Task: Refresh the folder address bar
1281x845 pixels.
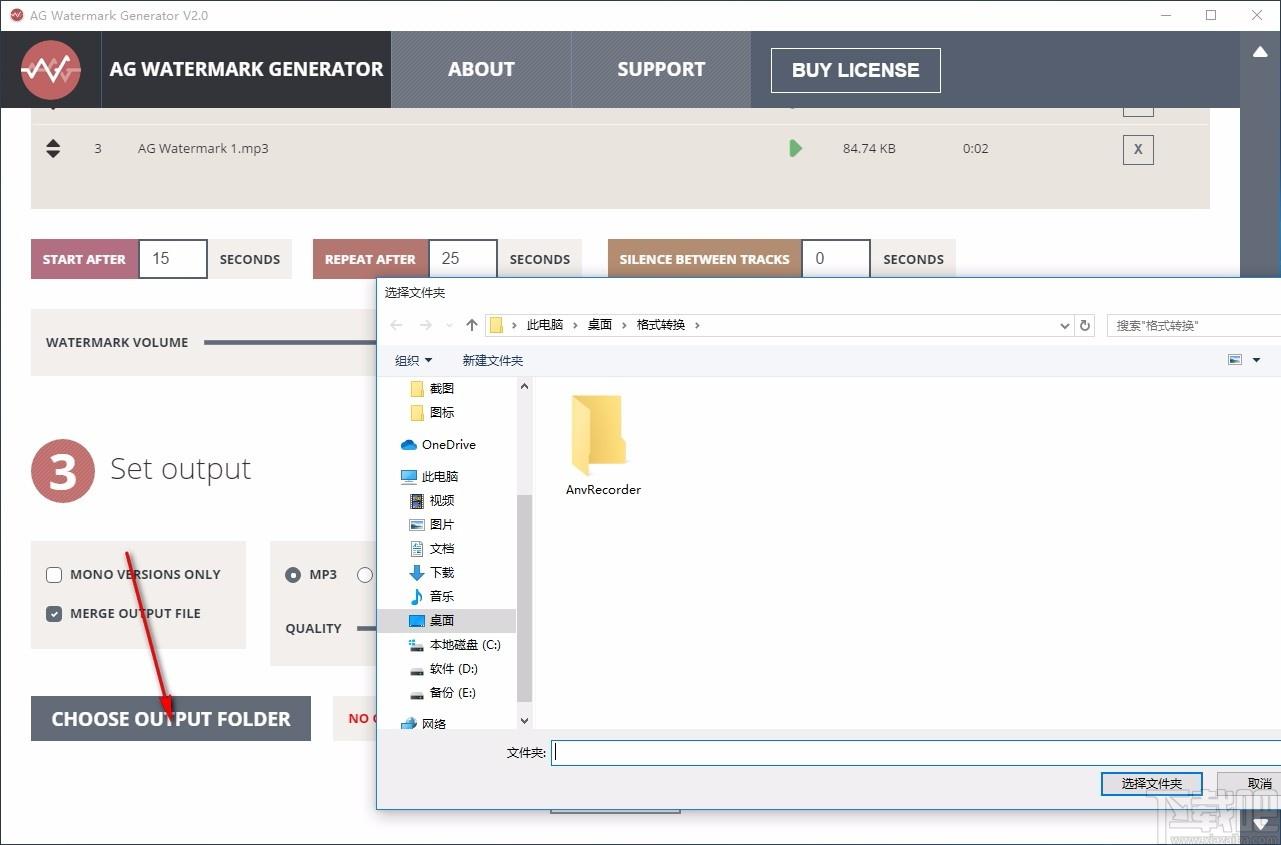Action: pos(1085,325)
